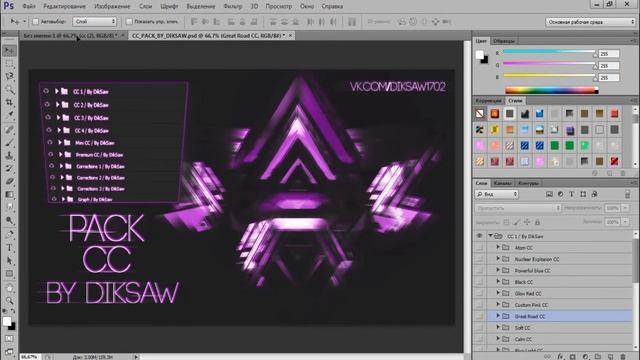The width and height of the screenshot is (640, 360).
Task: Open the Изображение menu
Action: point(112,6)
